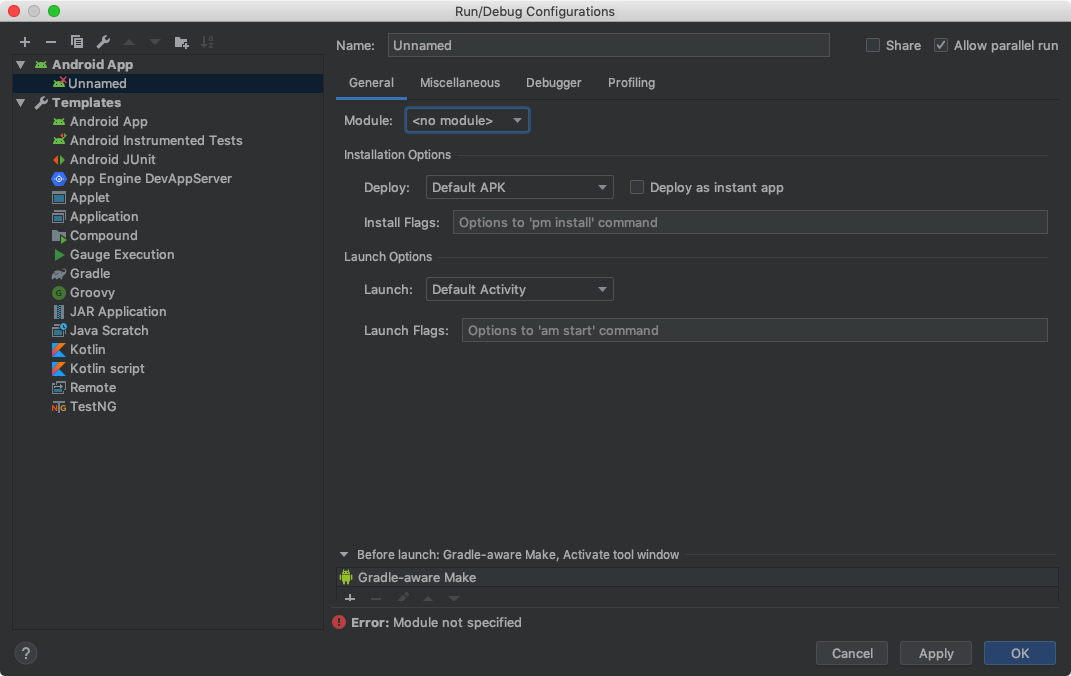Add a new run configuration
Screen dimensions: 1071x676
24,42
